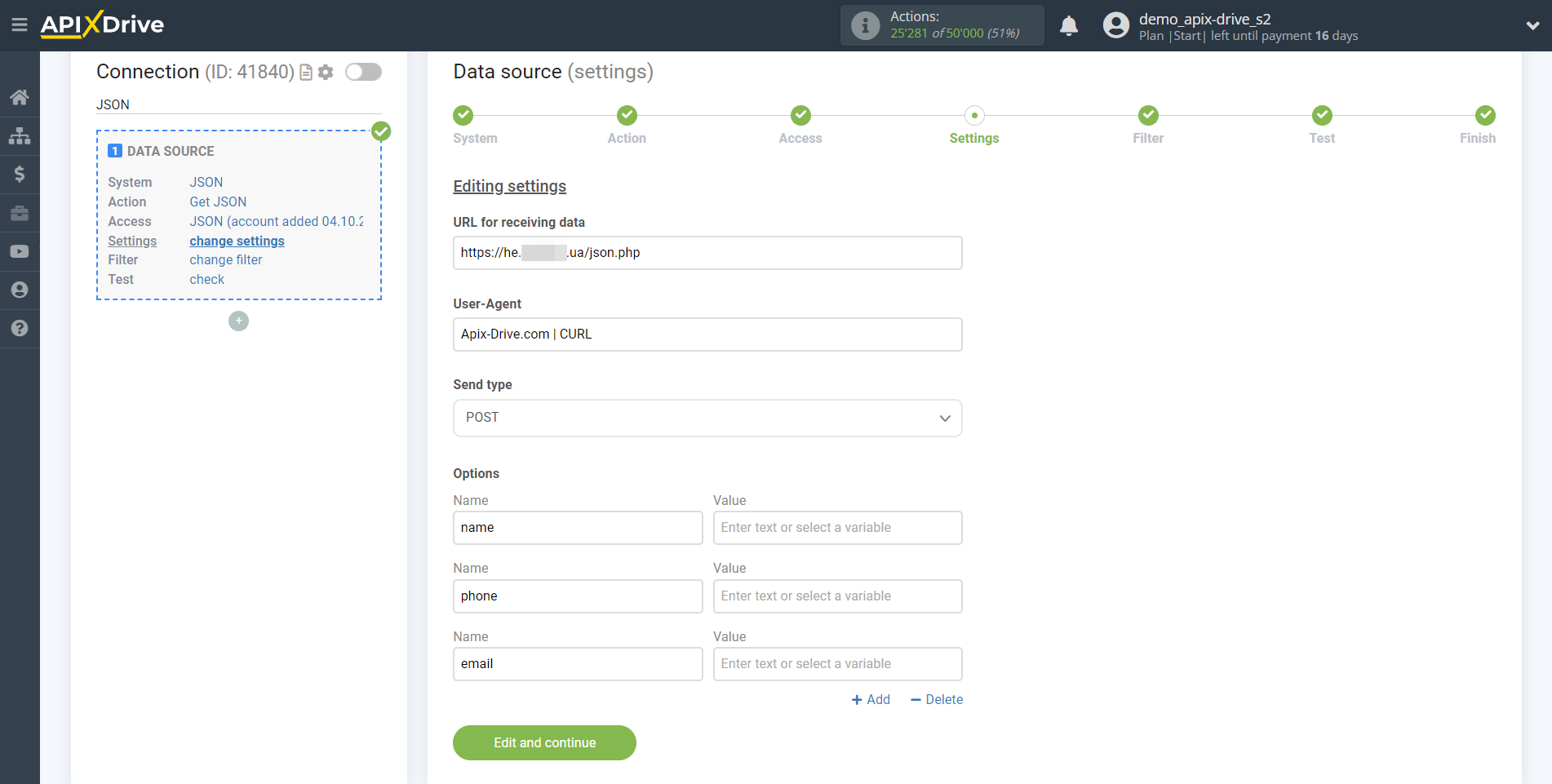Click the check test link
This screenshot has width=1552, height=784.
coord(206,279)
